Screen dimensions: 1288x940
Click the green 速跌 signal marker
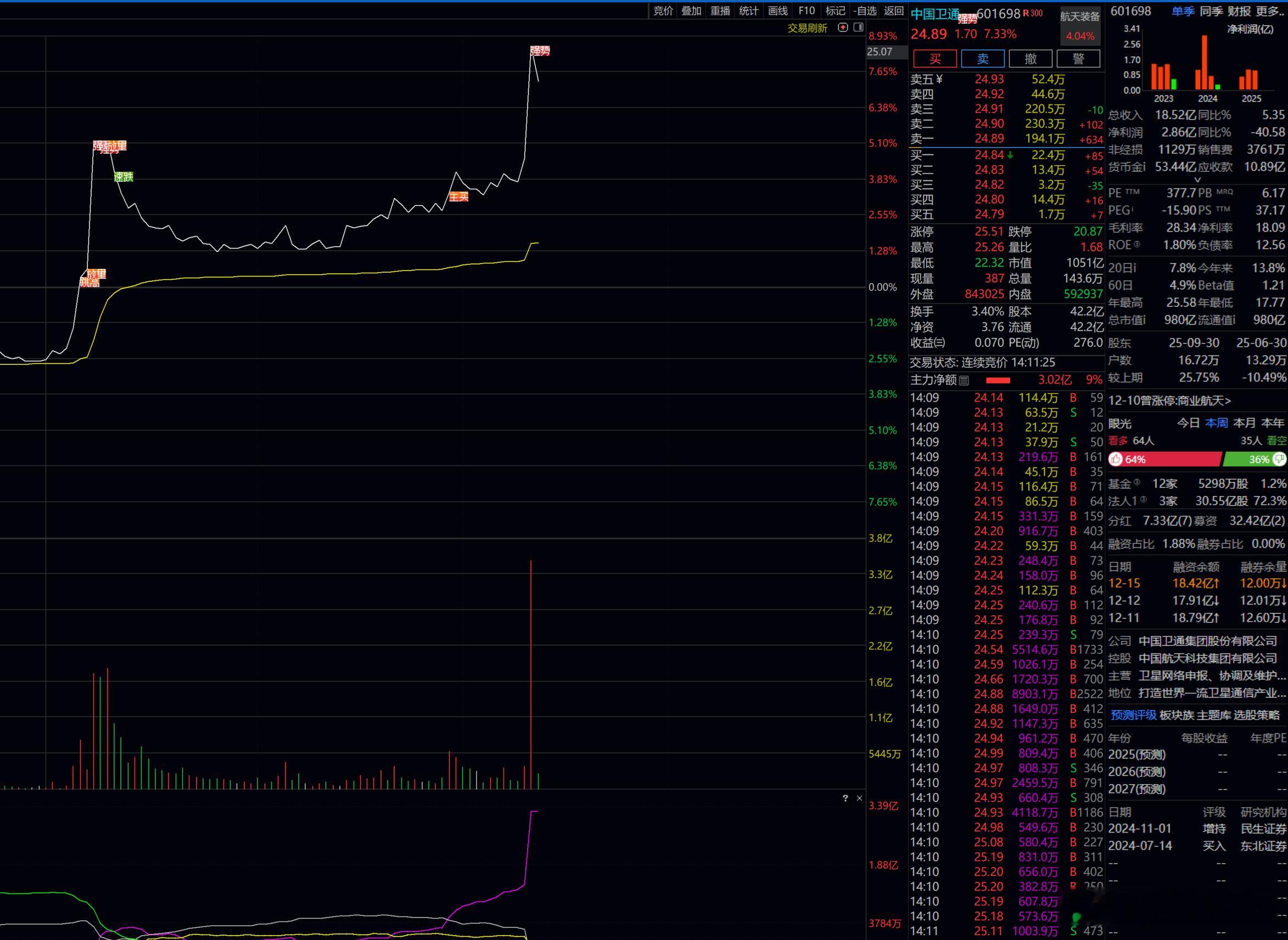[124, 177]
